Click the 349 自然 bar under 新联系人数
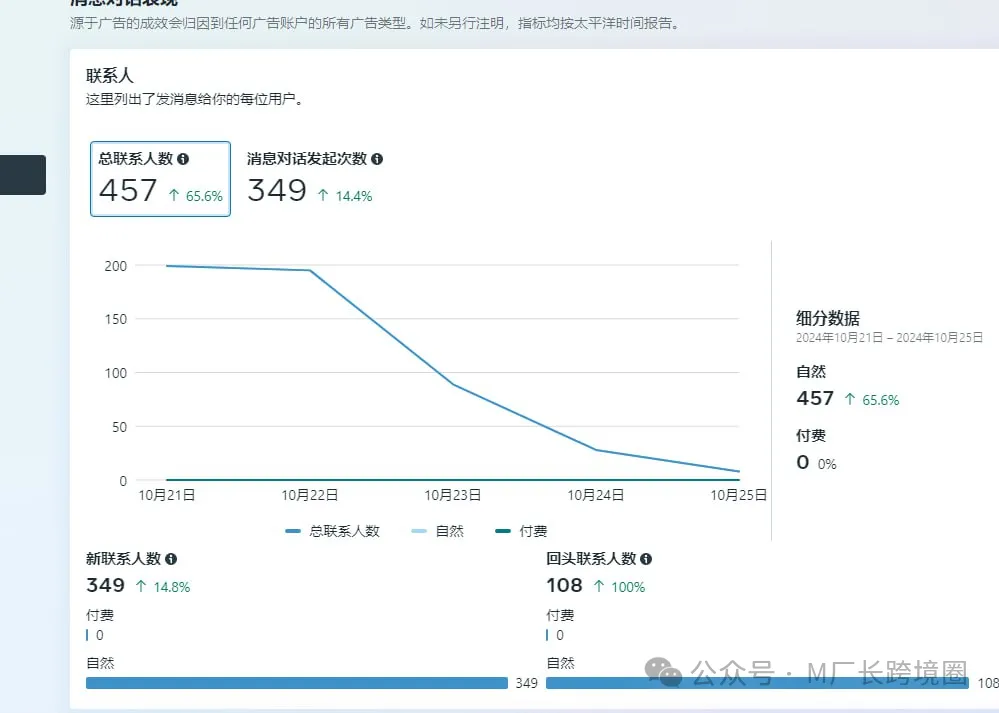999x713 pixels. point(297,683)
